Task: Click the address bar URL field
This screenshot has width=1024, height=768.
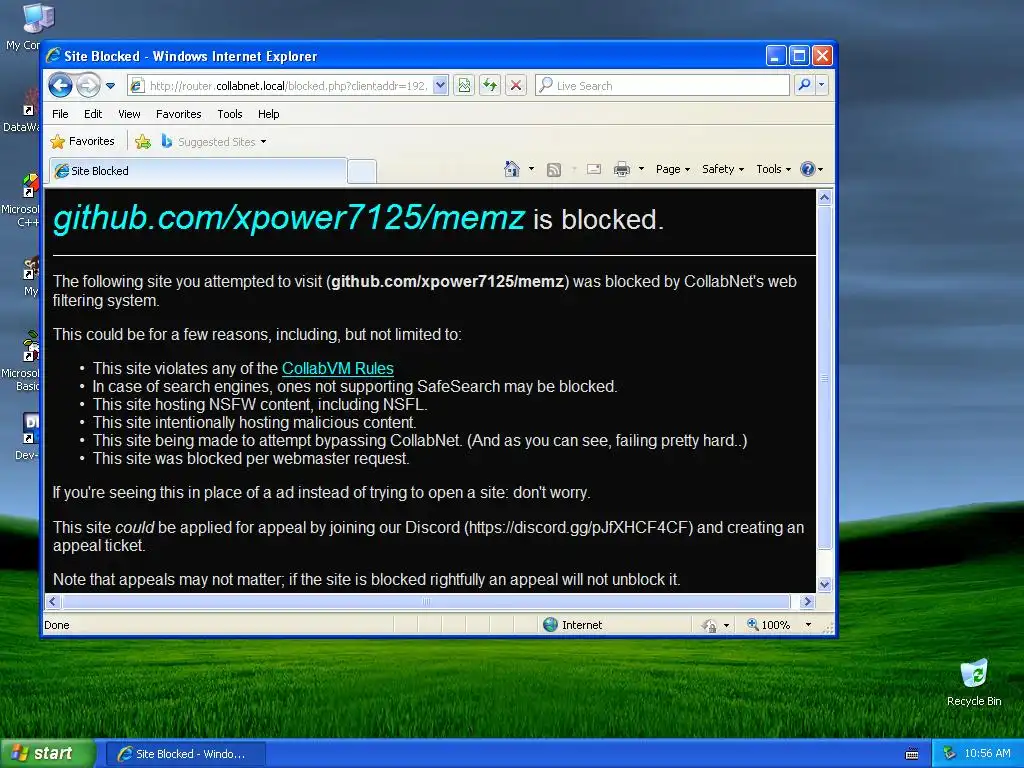Action: pos(281,86)
